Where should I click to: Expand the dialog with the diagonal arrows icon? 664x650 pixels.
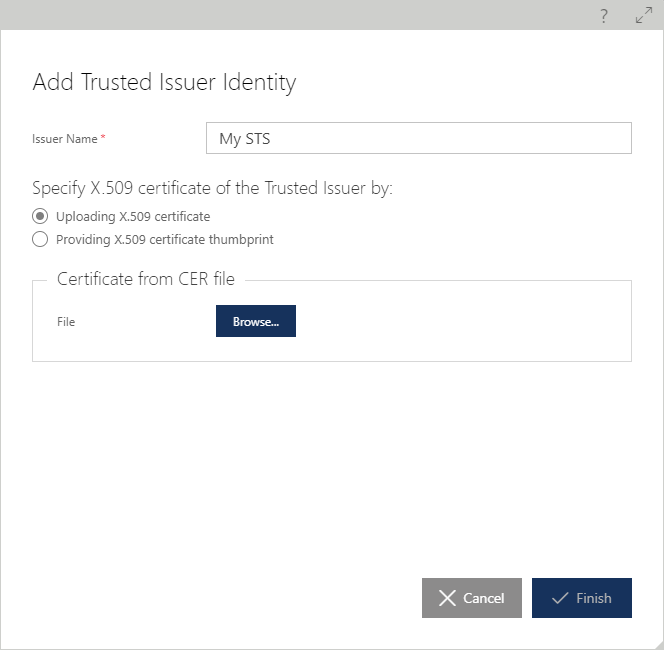644,15
